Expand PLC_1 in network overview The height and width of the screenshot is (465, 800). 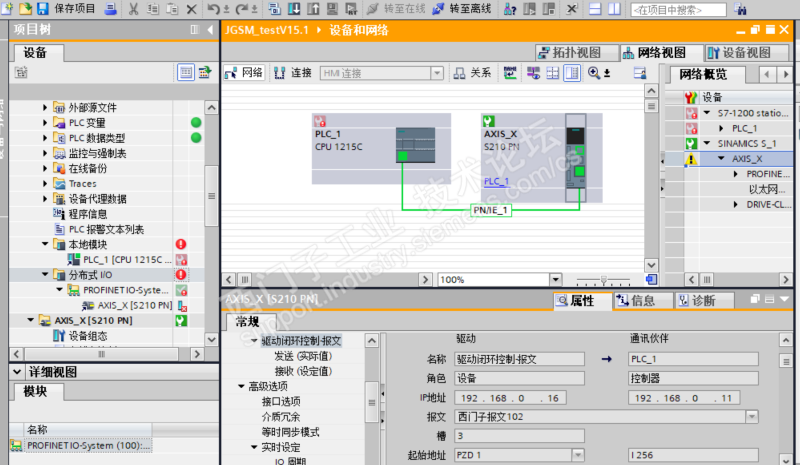click(721, 128)
